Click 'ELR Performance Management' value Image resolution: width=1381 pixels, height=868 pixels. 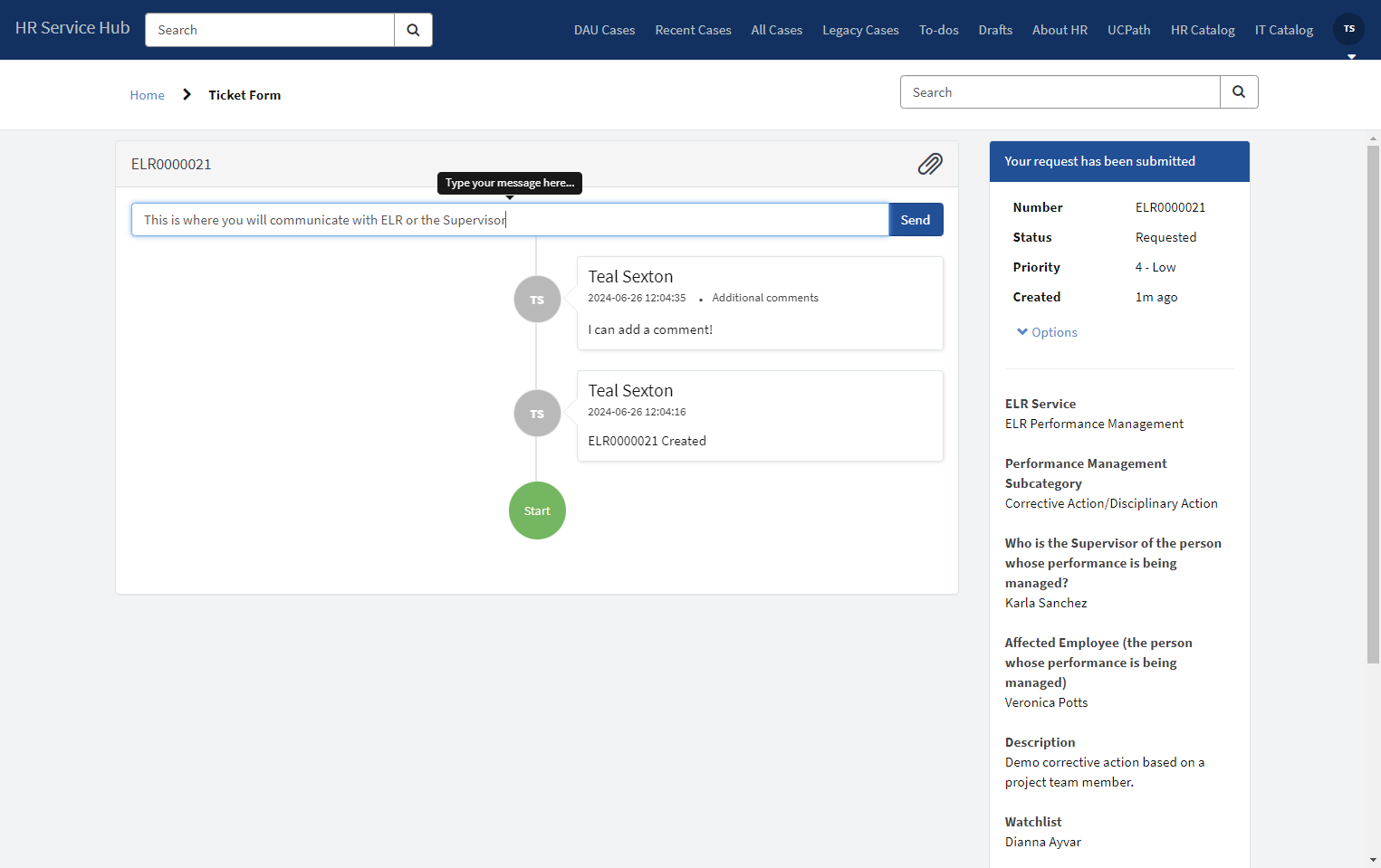pos(1094,424)
